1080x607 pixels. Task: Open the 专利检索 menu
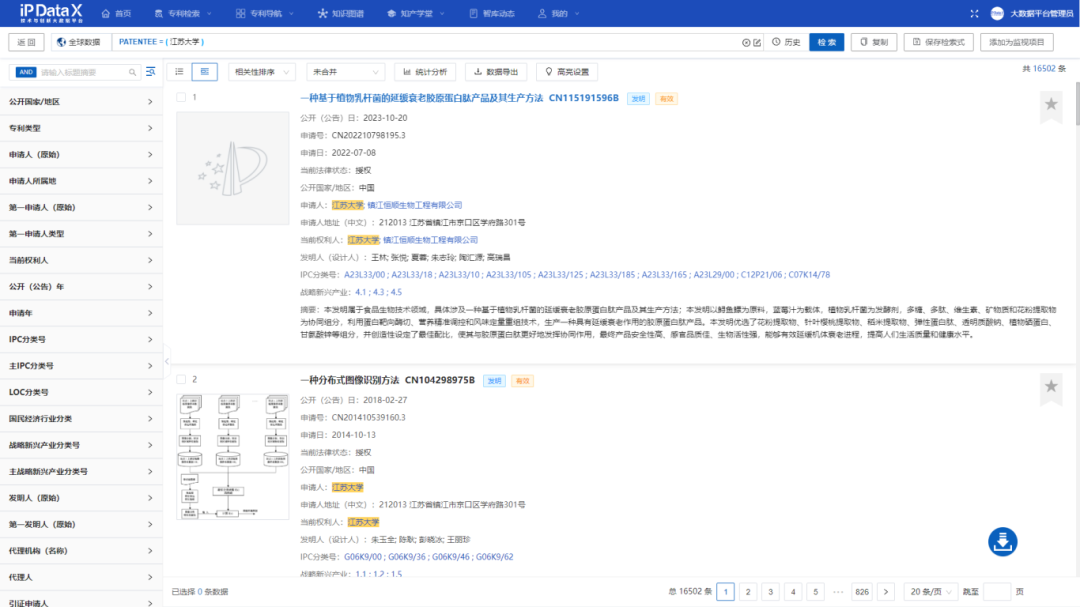click(x=183, y=13)
